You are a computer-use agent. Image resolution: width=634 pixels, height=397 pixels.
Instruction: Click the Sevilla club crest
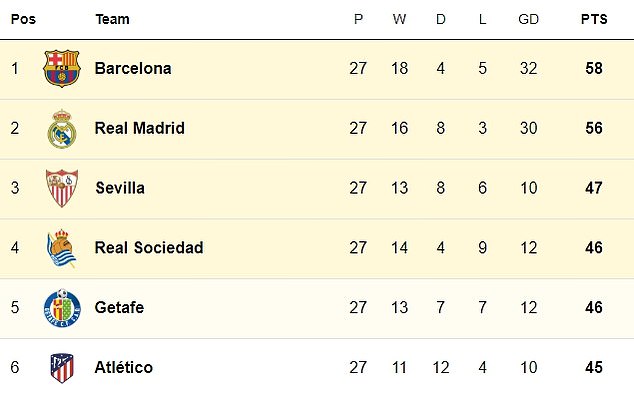pyautogui.click(x=62, y=188)
